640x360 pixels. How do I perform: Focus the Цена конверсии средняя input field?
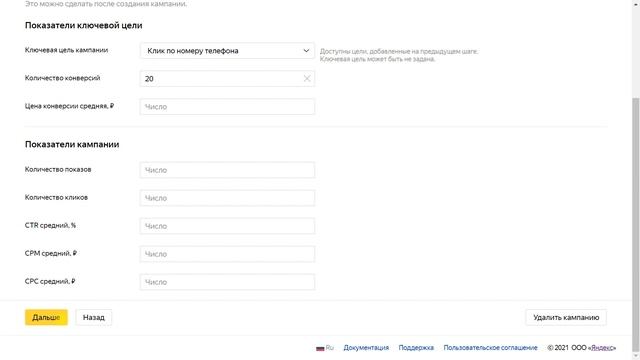click(x=227, y=107)
